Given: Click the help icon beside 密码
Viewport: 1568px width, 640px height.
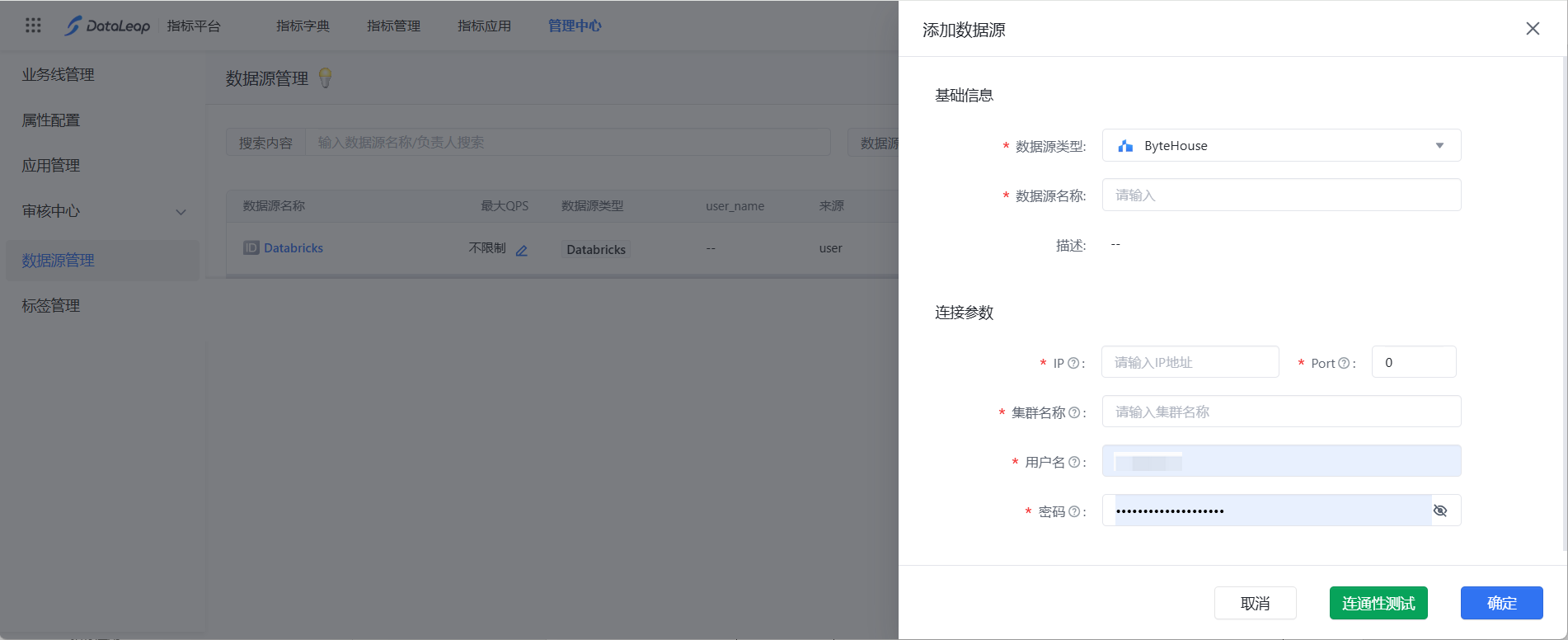Looking at the screenshot, I should click(x=1074, y=511).
